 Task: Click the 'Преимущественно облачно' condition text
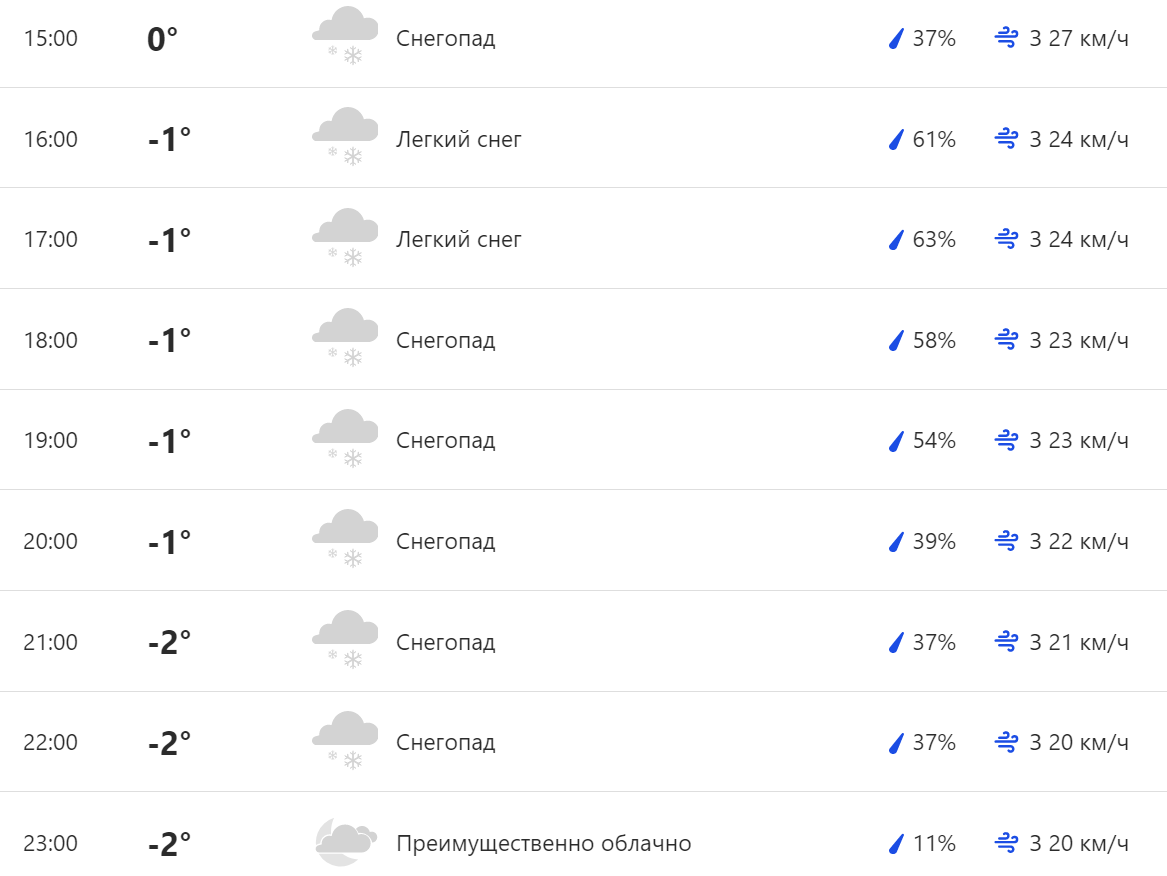[543, 844]
